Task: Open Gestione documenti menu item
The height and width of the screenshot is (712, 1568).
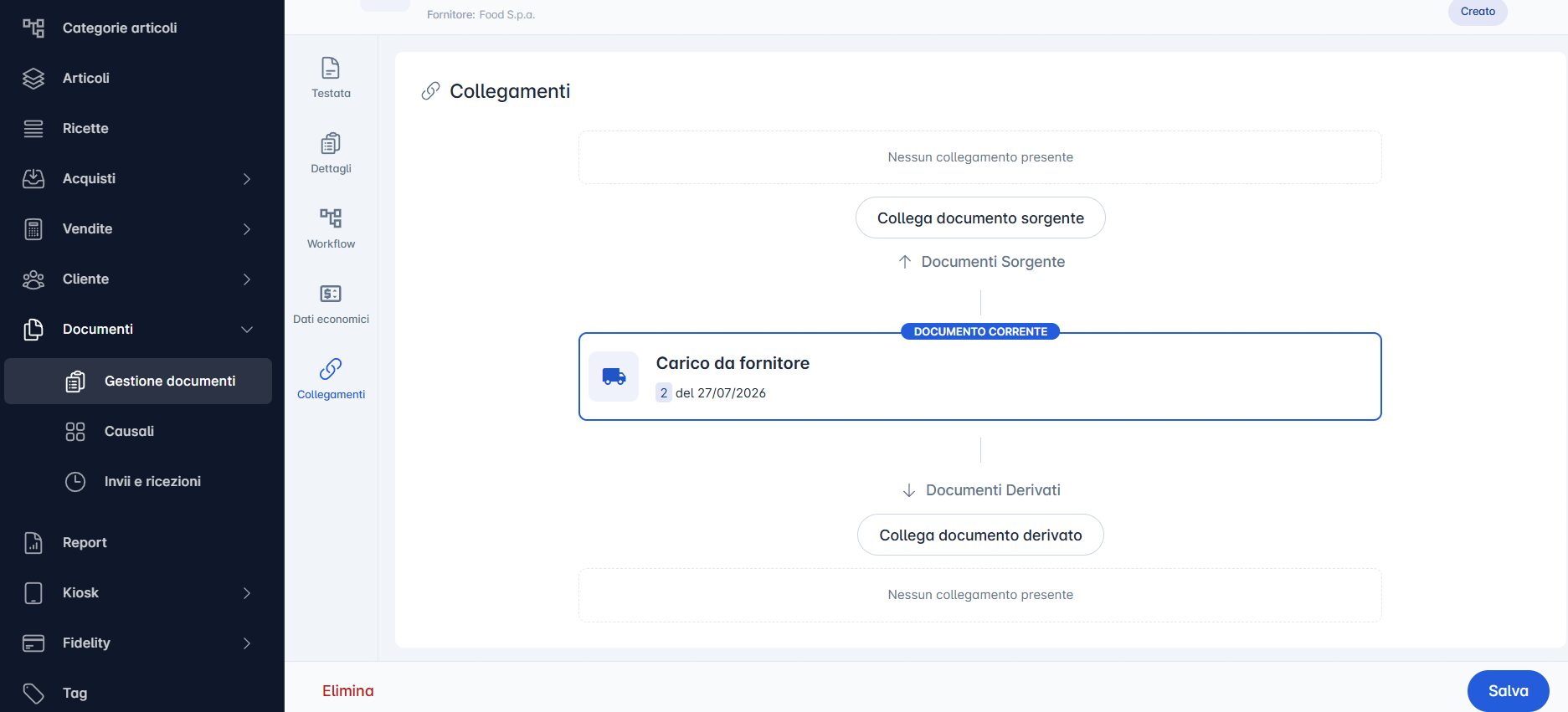Action: [x=138, y=382]
